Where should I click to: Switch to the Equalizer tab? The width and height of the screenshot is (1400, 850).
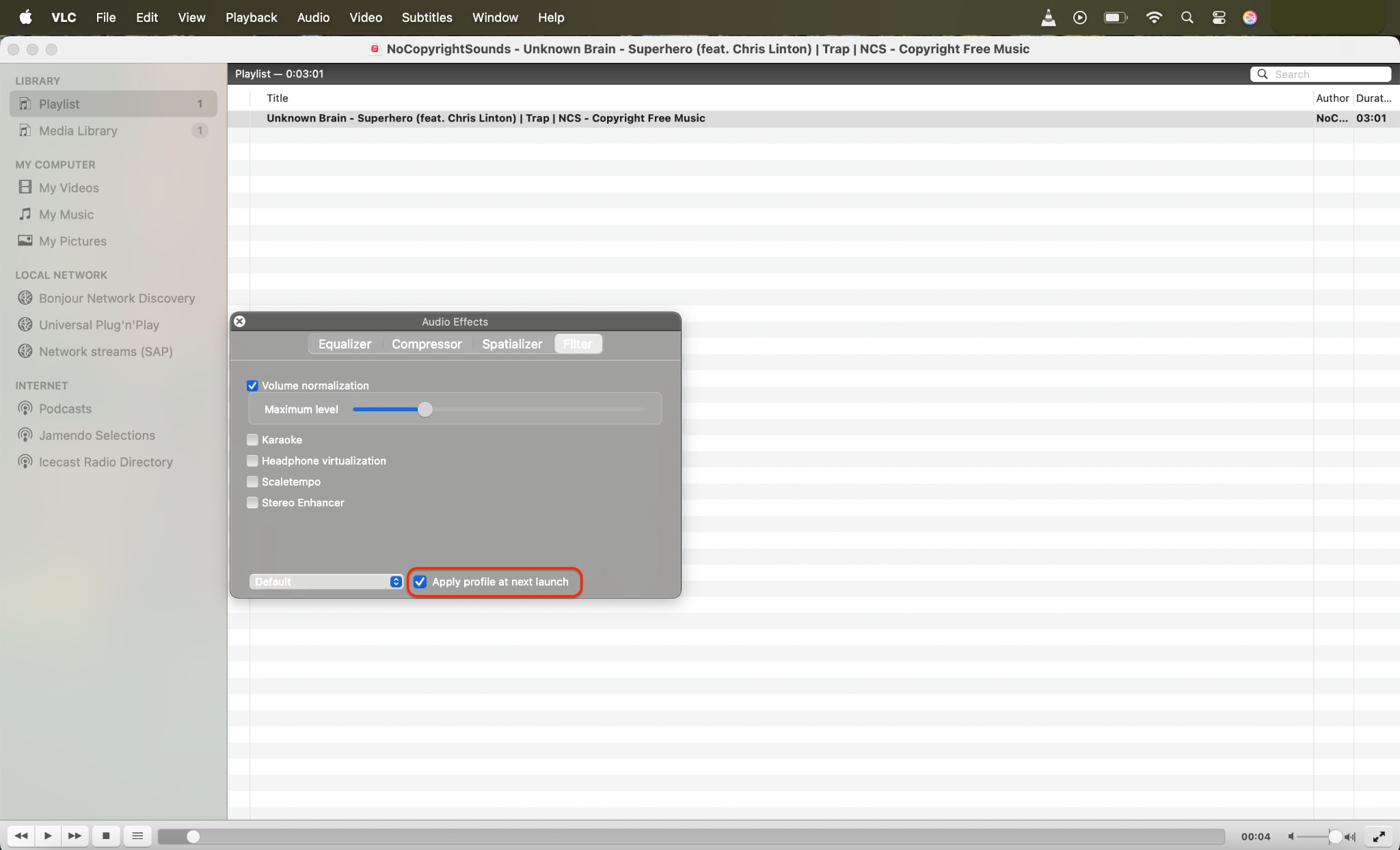[x=345, y=344]
